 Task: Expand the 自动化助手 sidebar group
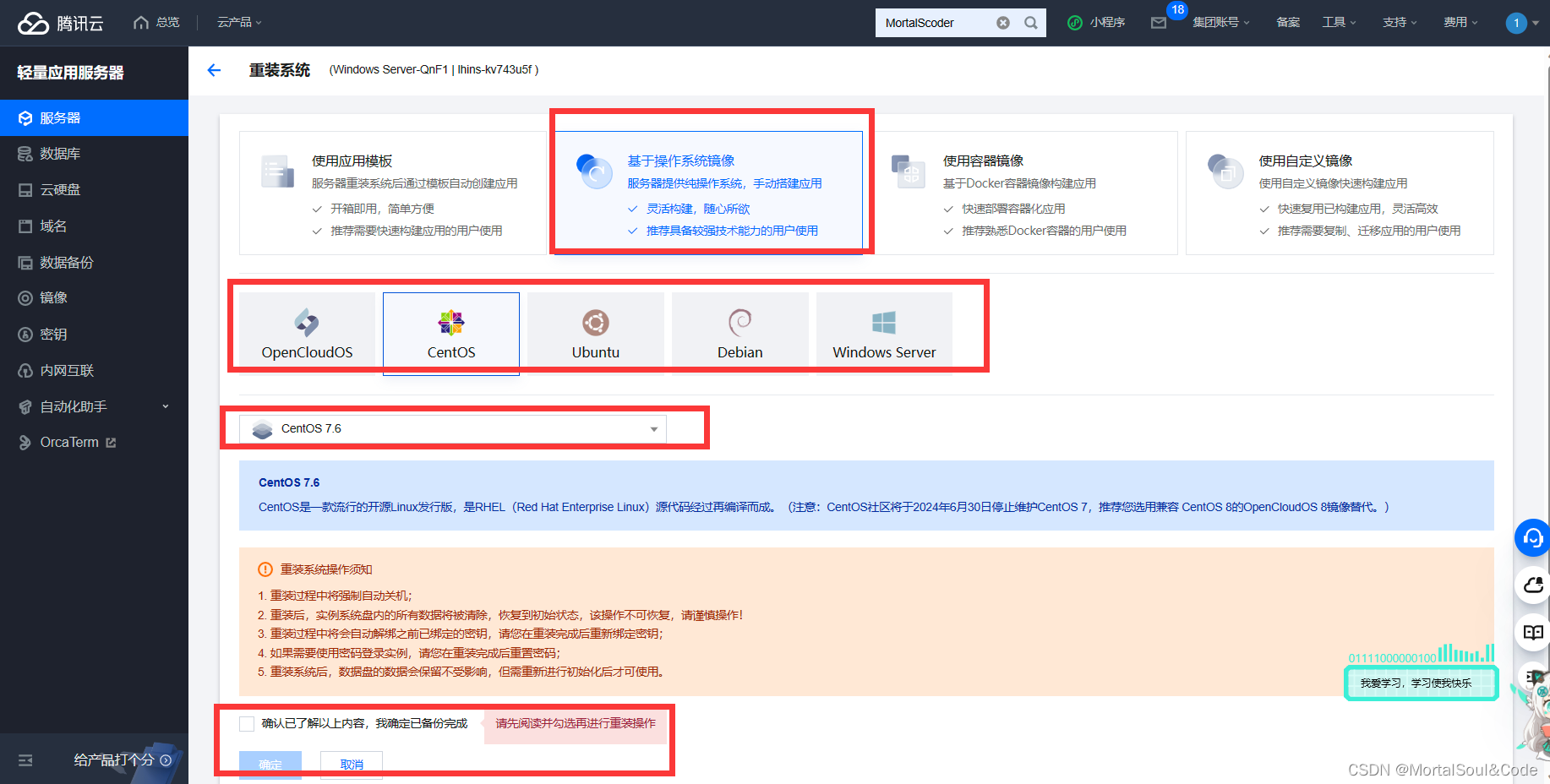[94, 407]
